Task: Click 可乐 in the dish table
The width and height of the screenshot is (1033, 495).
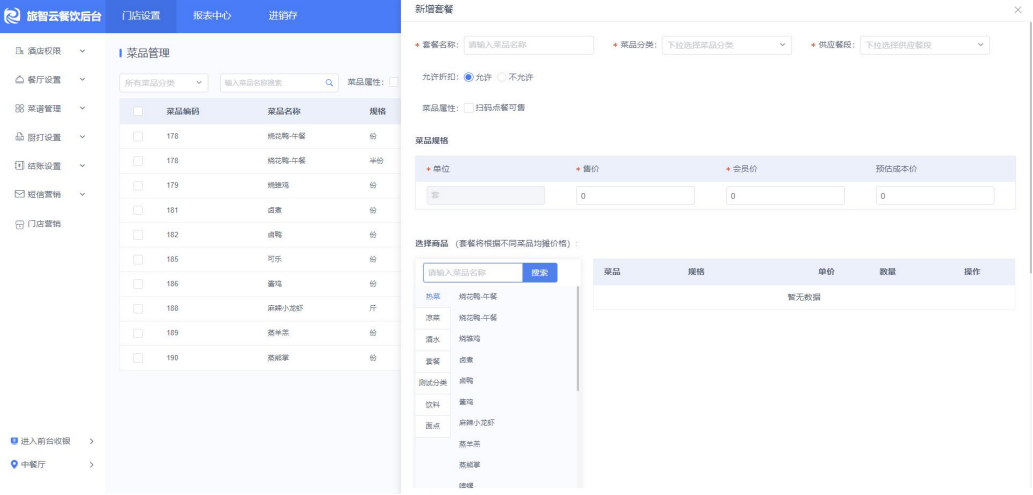Action: tap(273, 260)
